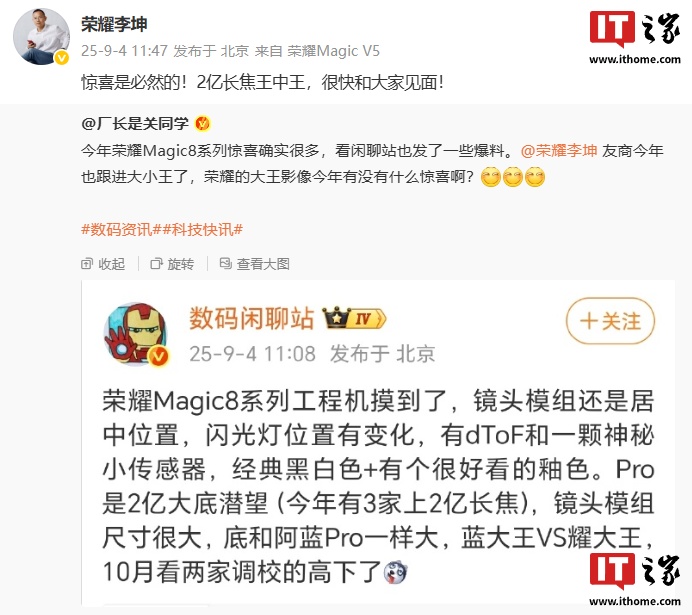Image resolution: width=692 pixels, height=615 pixels.
Task: Collapse the image with 收起
Action: [x=103, y=264]
